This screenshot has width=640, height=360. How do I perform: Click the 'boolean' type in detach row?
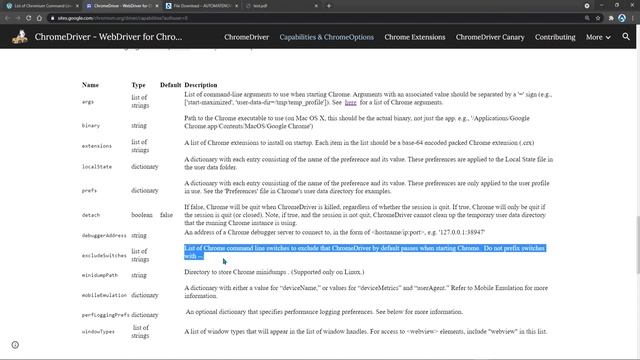pos(142,215)
